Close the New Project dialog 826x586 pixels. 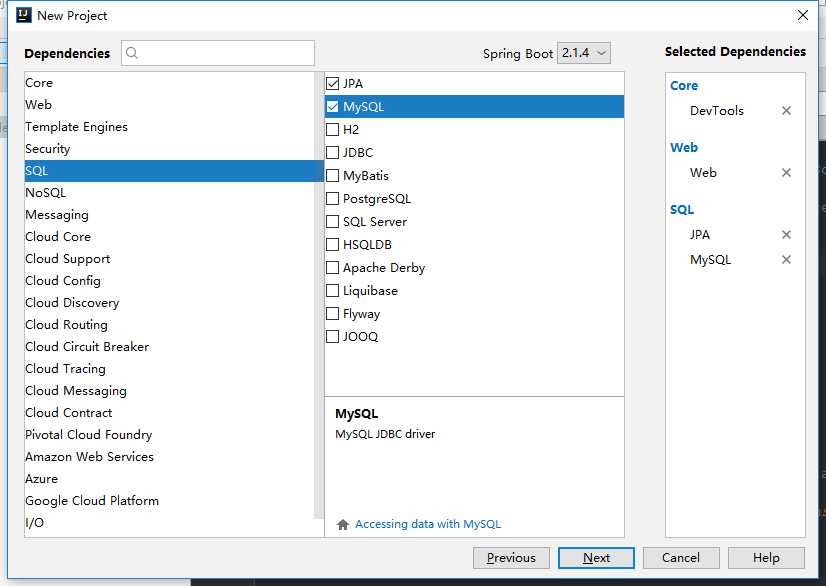pyautogui.click(x=802, y=15)
